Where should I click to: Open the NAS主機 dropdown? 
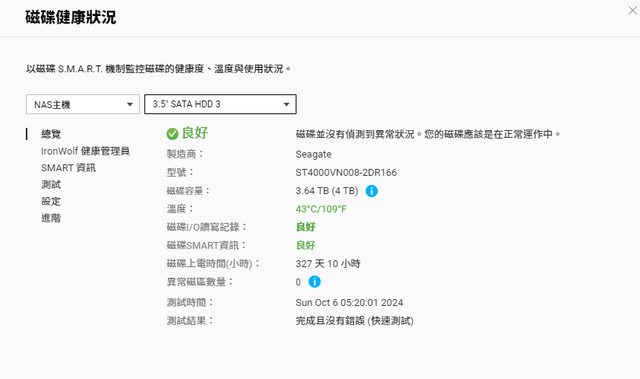(83, 104)
